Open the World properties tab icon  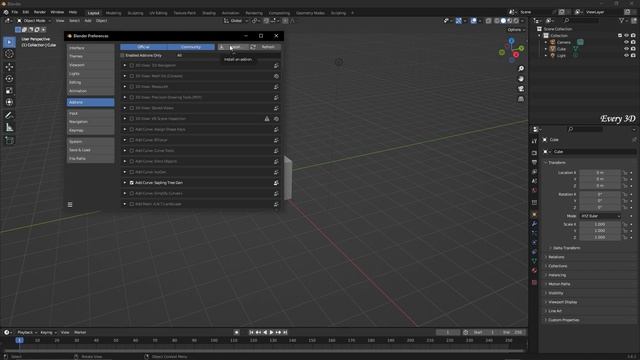[534, 190]
